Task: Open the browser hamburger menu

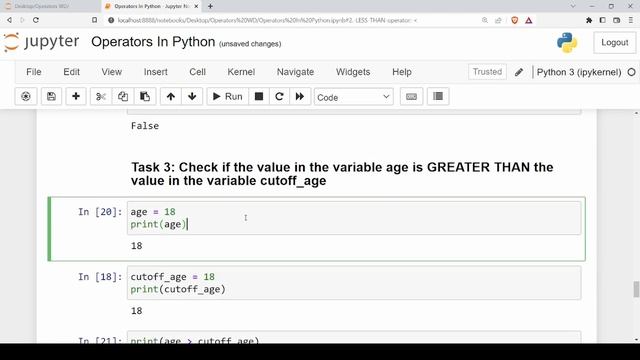Action: coord(630,20)
